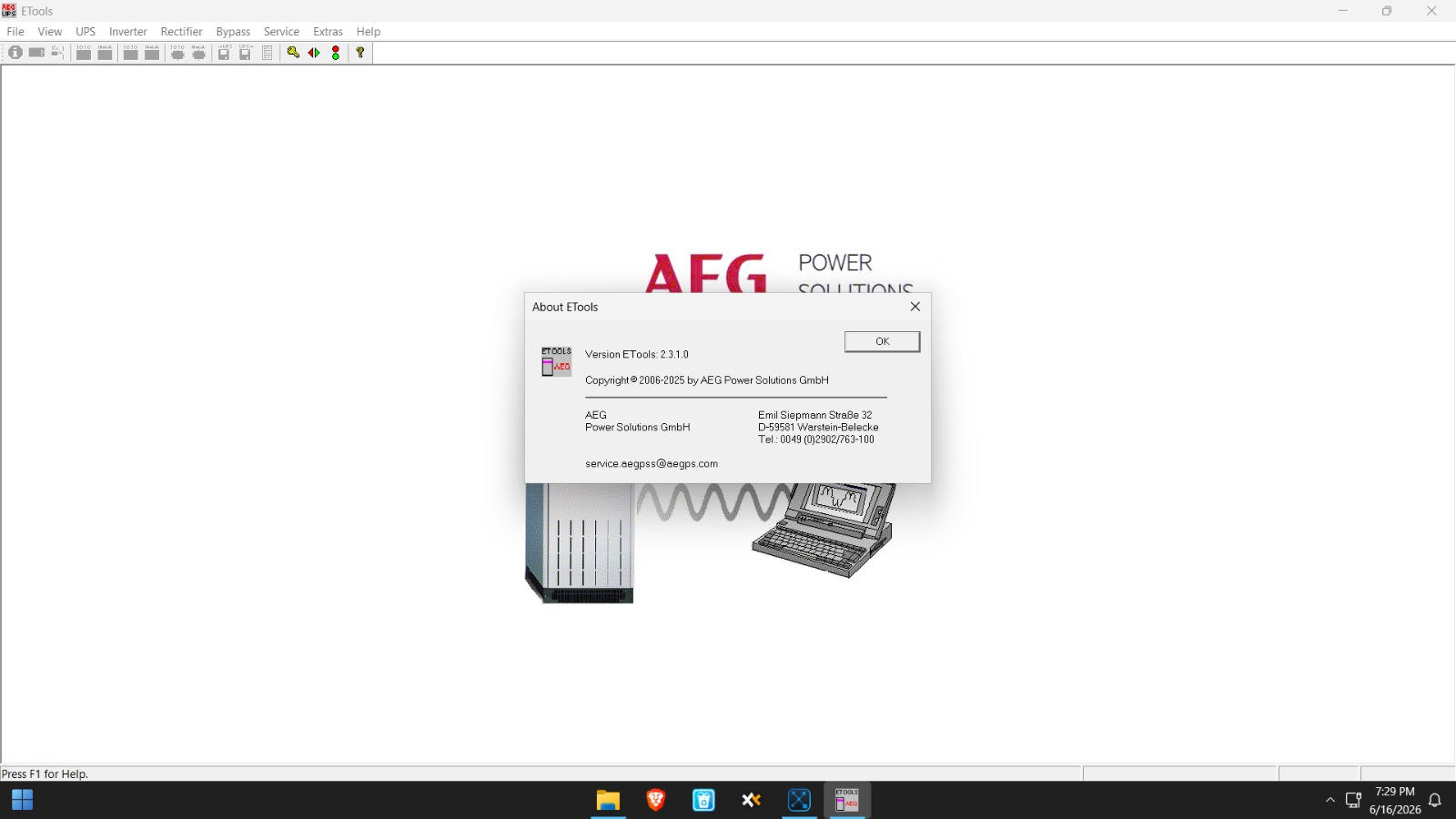The width and height of the screenshot is (1456, 819).
Task: Click the Tel.: 0049 (0)2902/763-100 text
Action: pyautogui.click(x=816, y=440)
